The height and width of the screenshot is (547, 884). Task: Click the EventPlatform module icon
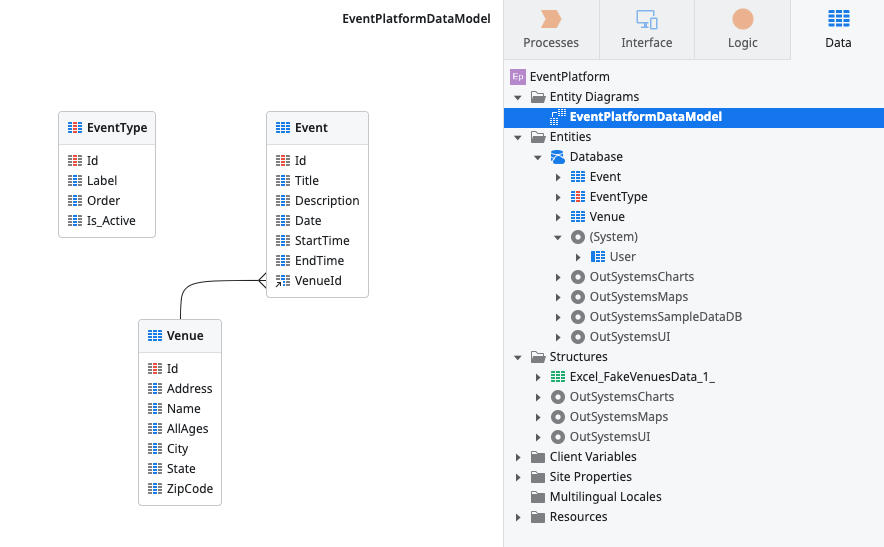(518, 77)
